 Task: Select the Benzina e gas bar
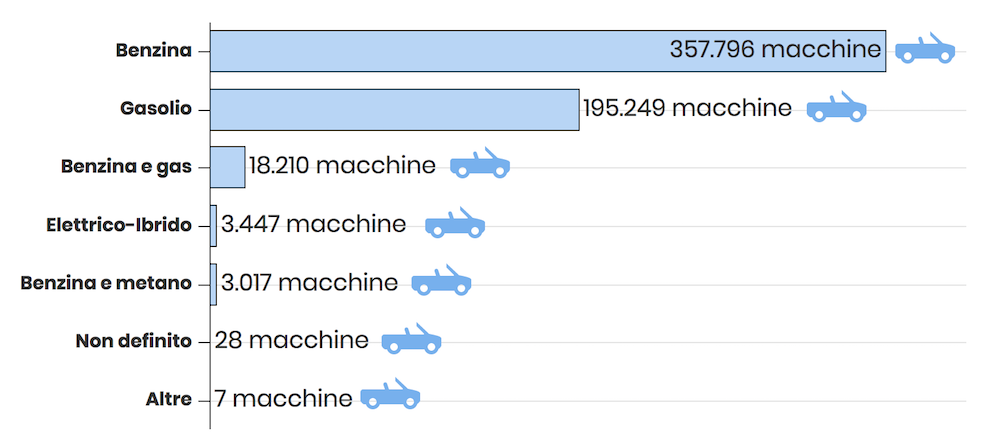(228, 167)
